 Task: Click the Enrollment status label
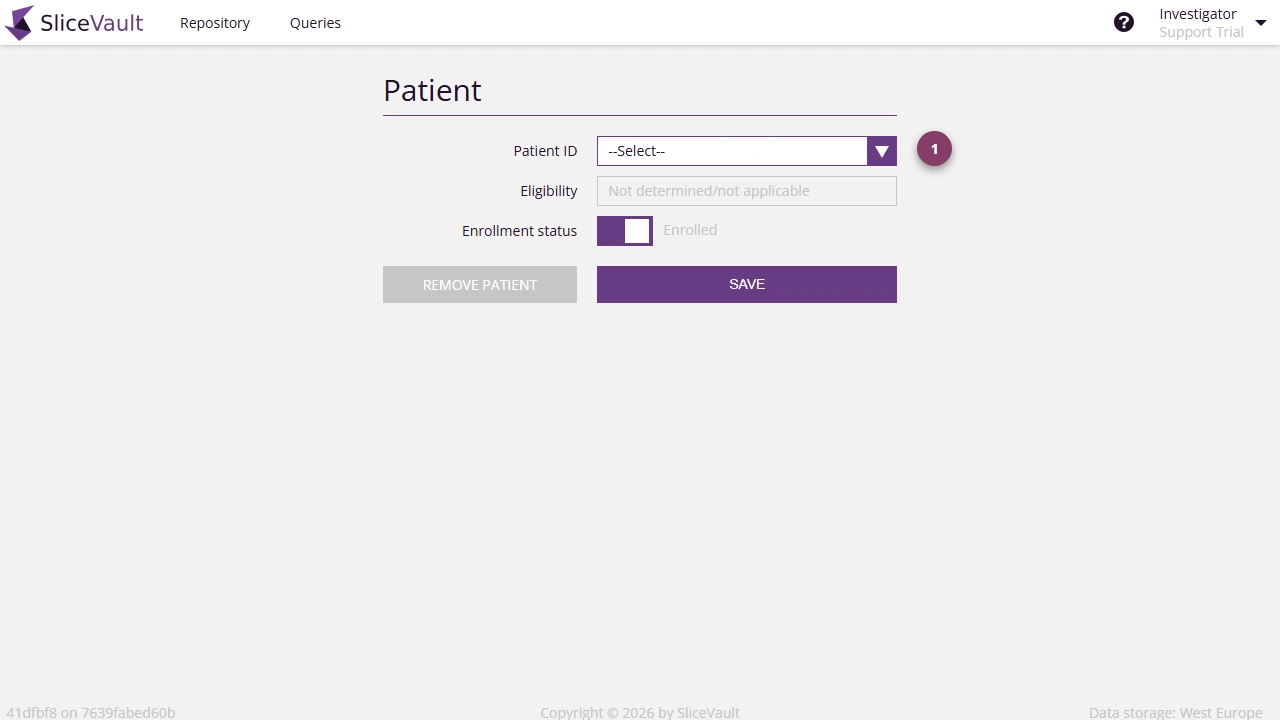click(519, 230)
